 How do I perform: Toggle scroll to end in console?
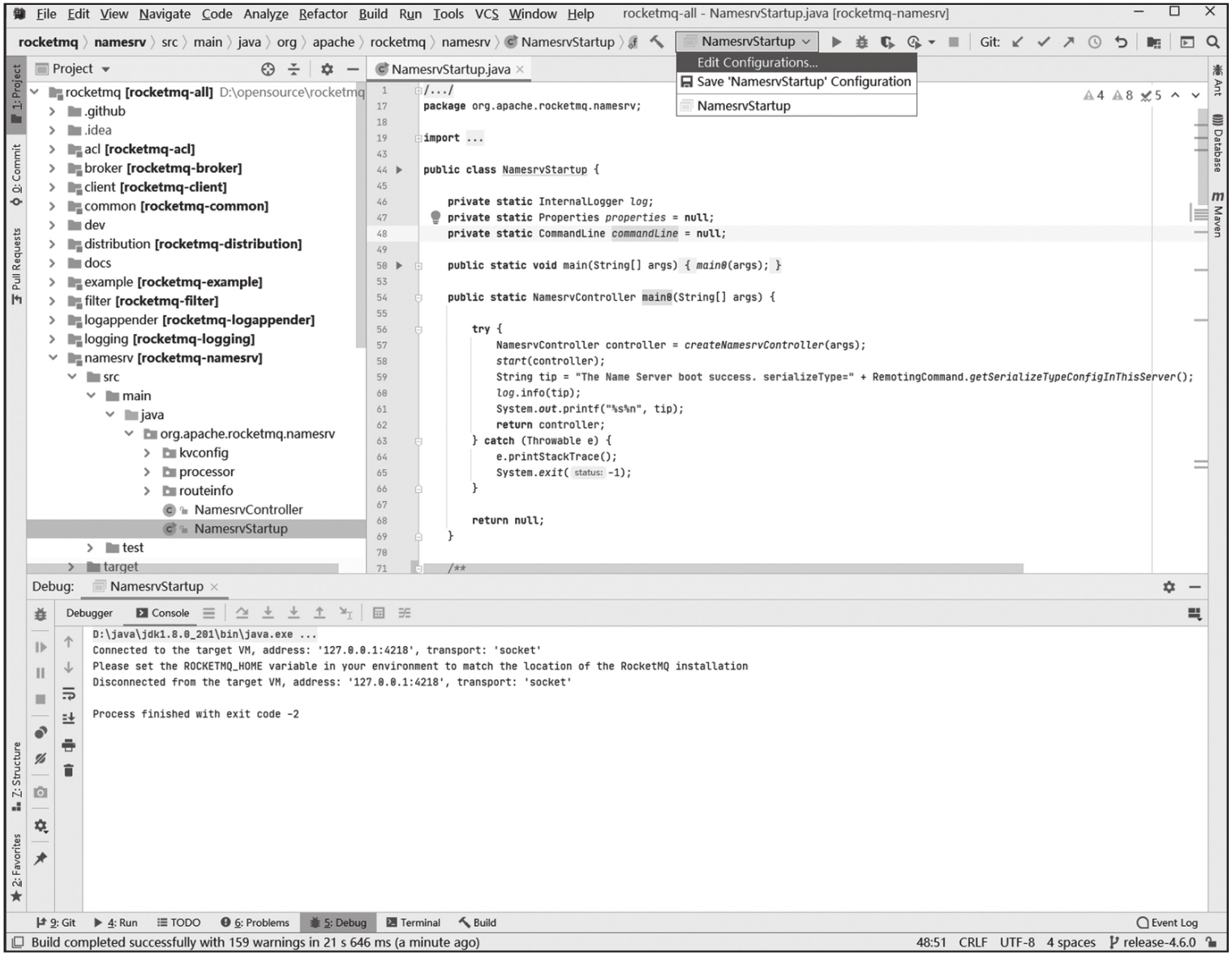[x=69, y=718]
